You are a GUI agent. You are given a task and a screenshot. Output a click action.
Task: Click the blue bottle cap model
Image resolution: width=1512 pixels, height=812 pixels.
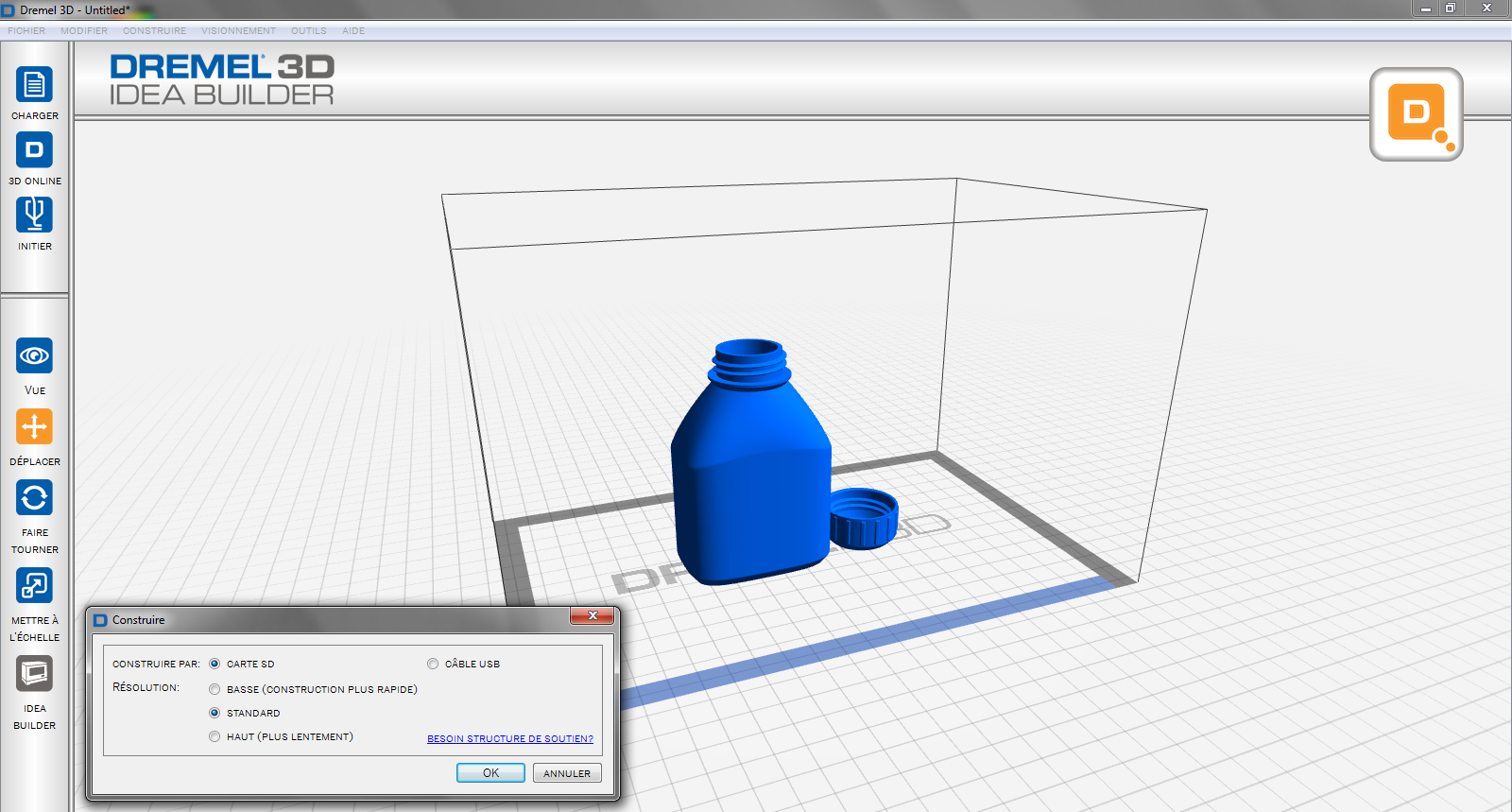(x=864, y=518)
